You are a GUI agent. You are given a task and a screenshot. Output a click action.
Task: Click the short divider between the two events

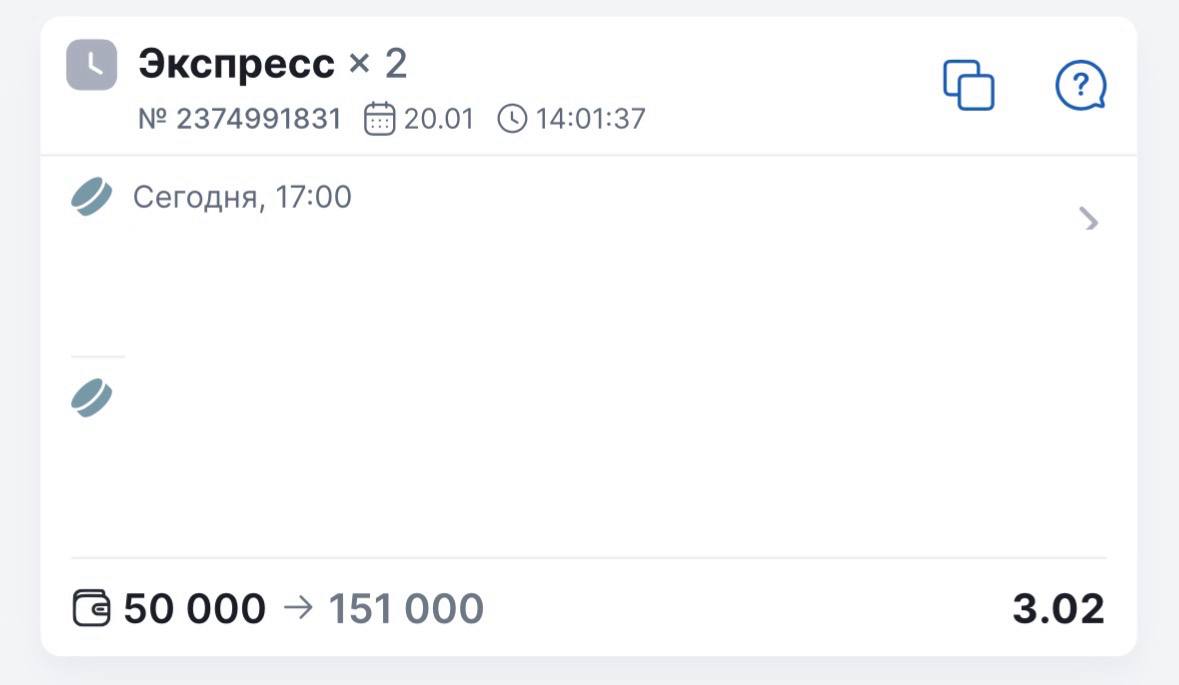coord(98,356)
